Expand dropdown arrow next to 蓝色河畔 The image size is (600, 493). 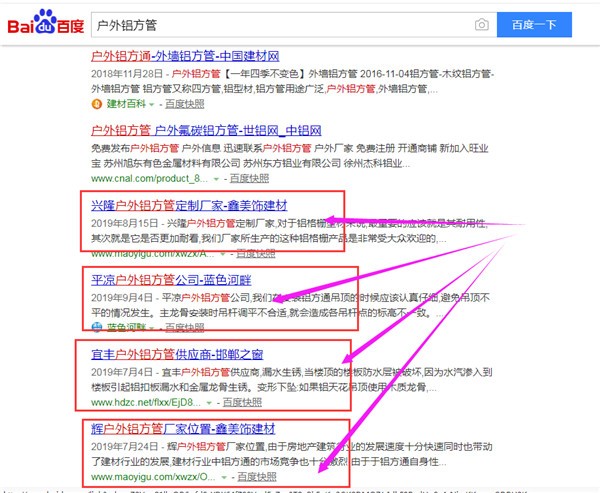(x=152, y=328)
